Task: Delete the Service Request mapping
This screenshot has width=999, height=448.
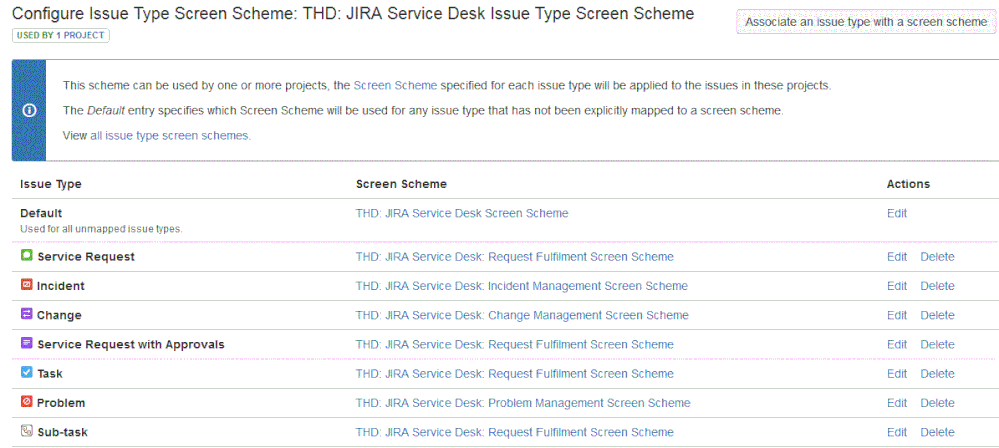Action: pos(937,257)
